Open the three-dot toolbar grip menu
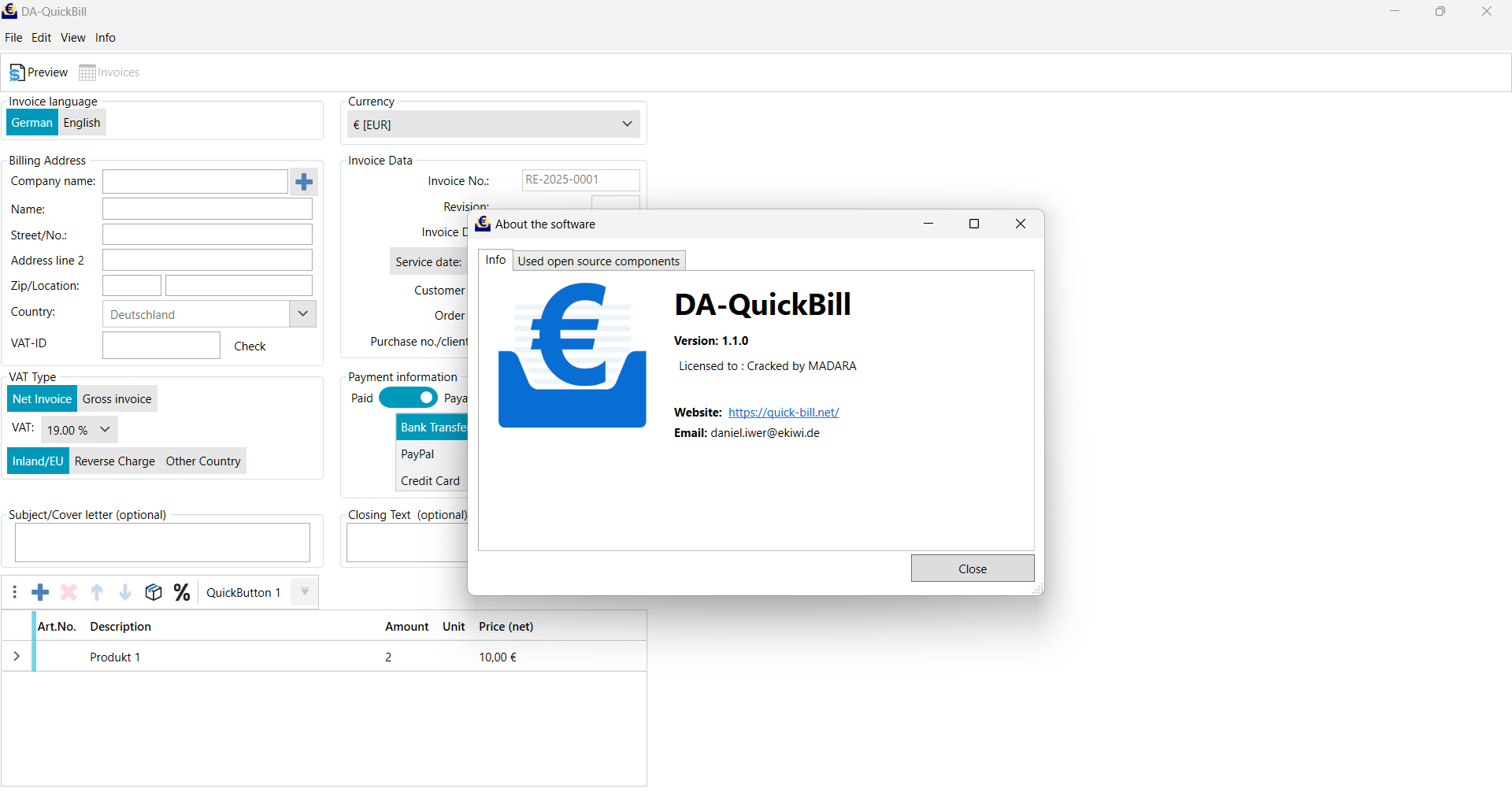 tap(15, 592)
